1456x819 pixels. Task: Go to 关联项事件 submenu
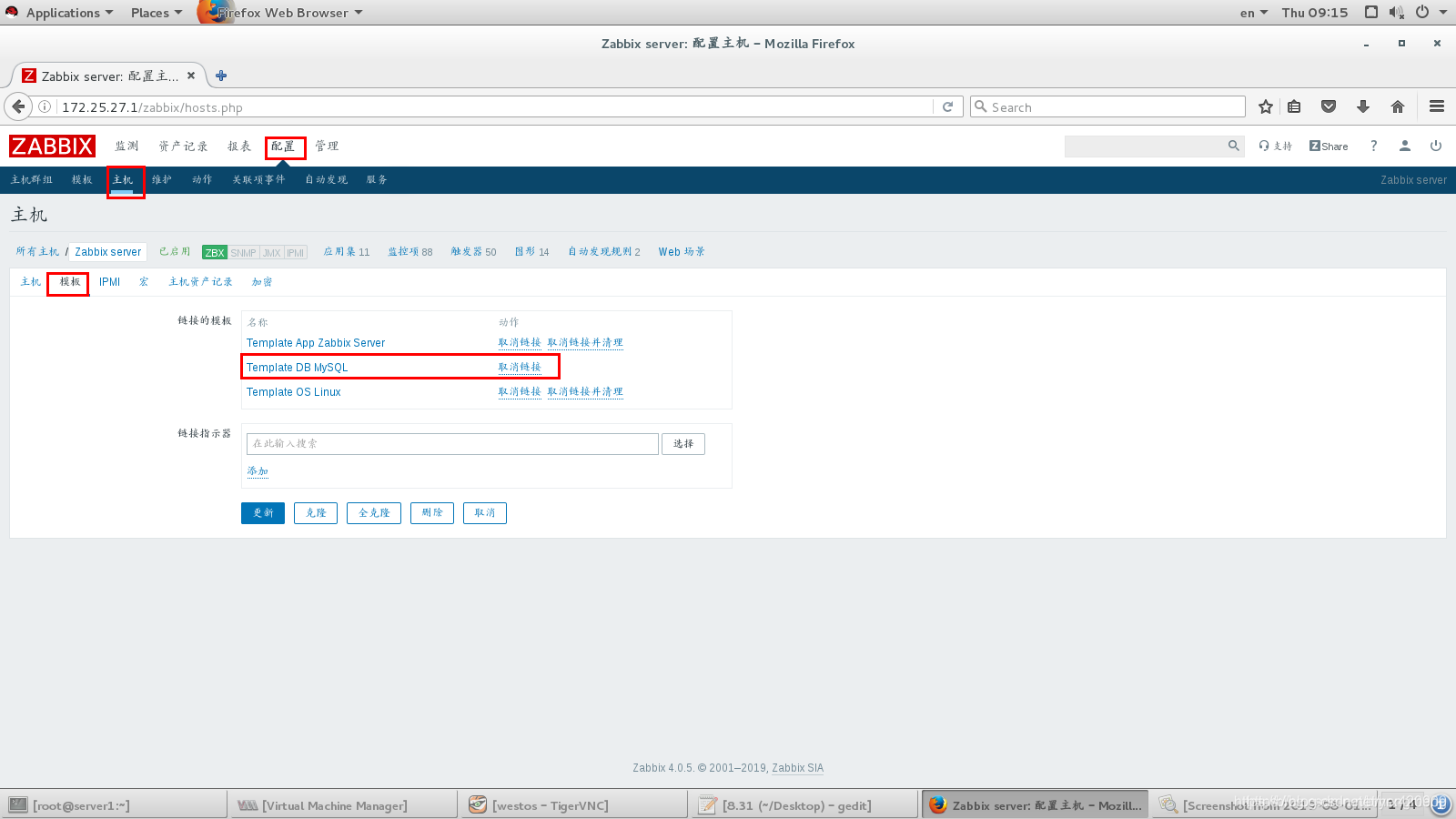tap(258, 179)
